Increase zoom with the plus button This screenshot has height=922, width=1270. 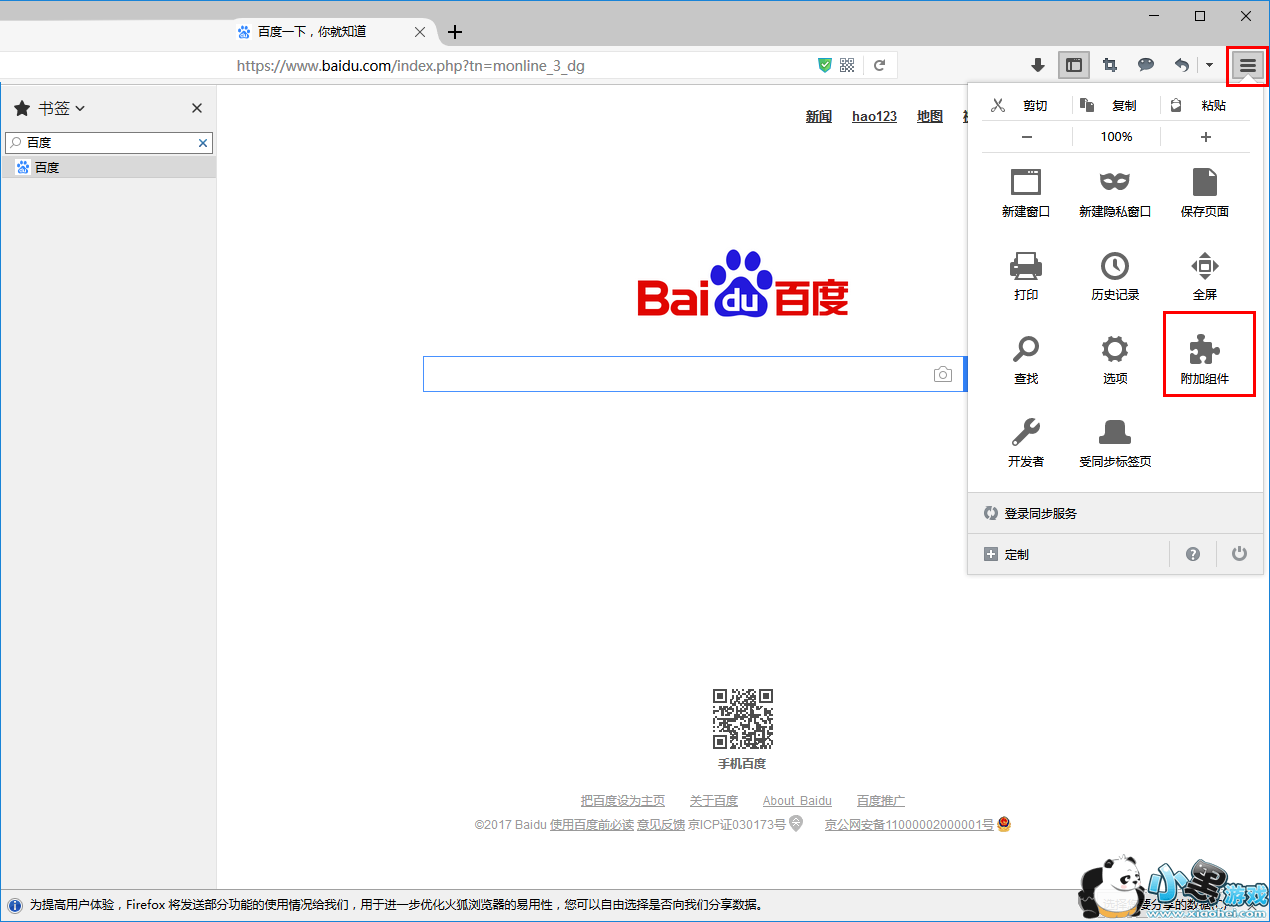click(1206, 137)
